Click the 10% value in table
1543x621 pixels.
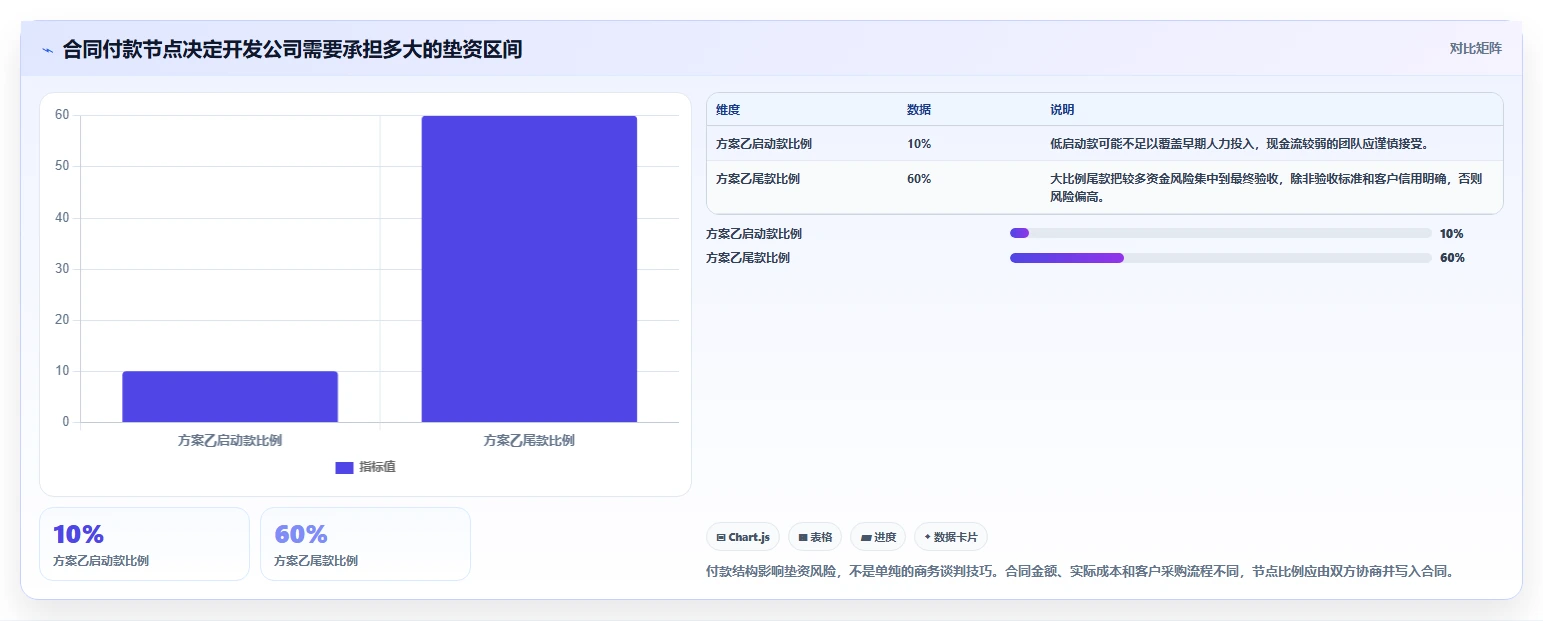point(919,144)
